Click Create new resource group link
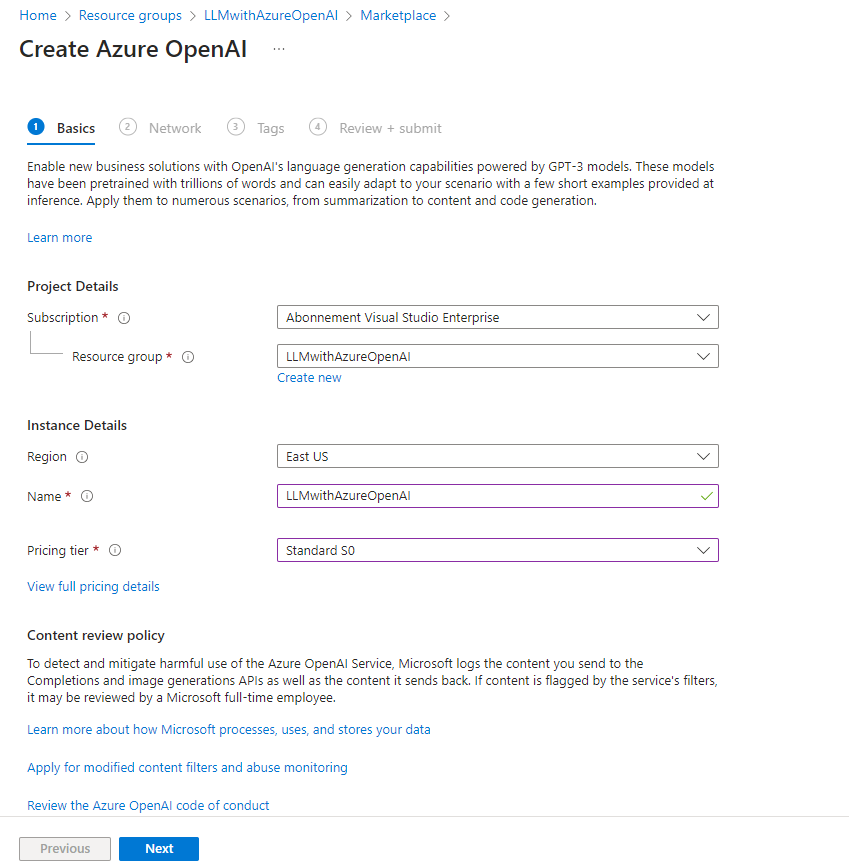The image size is (849, 863). click(309, 378)
